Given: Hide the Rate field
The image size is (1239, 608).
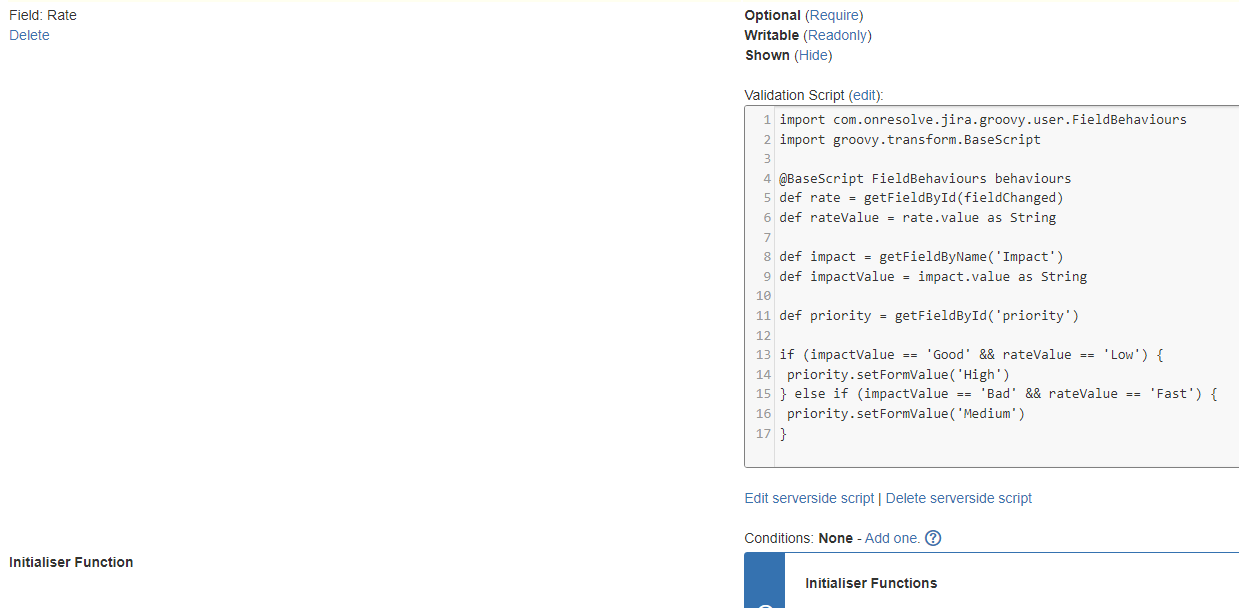Looking at the screenshot, I should click(x=813, y=55).
